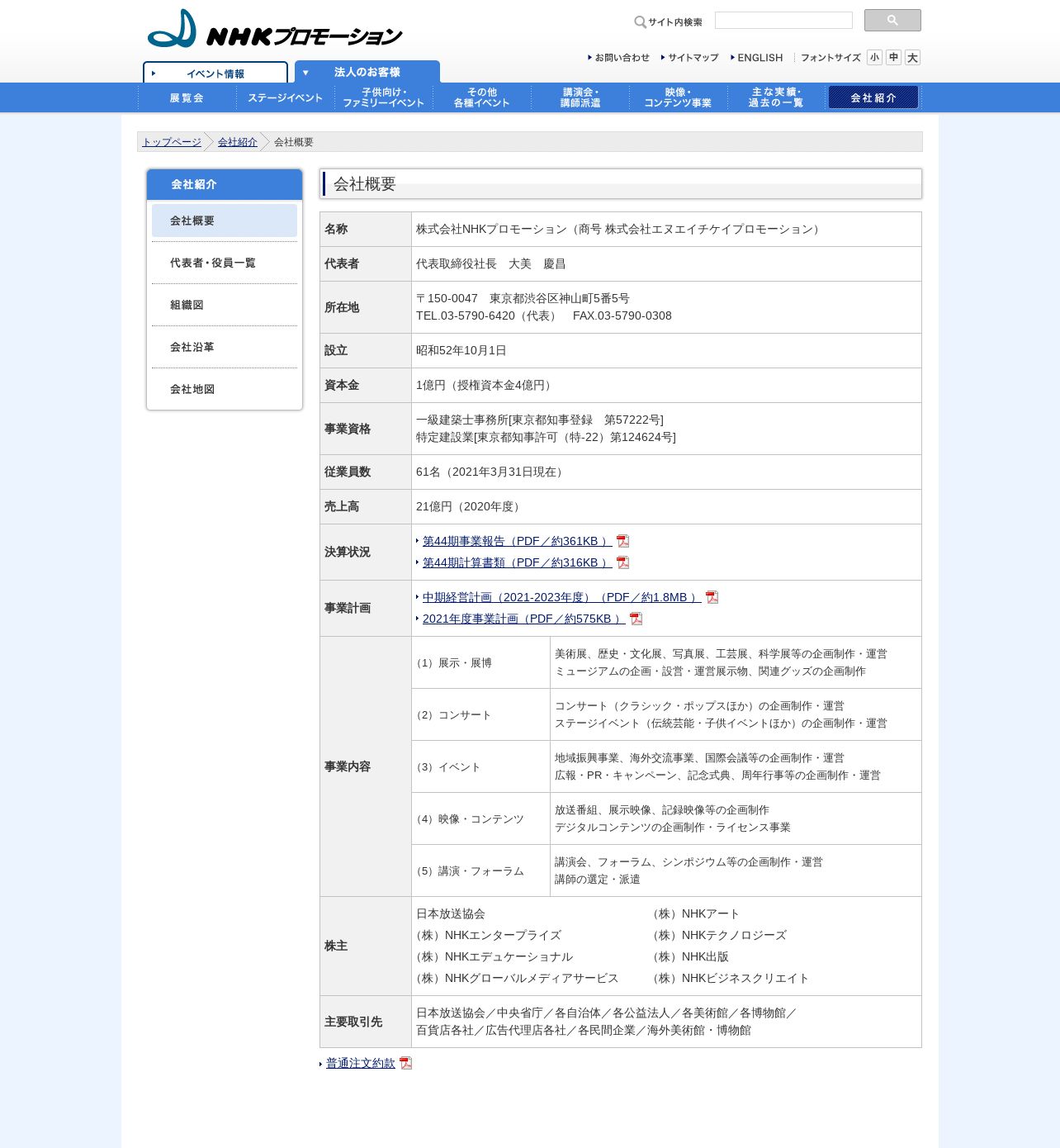
Task: Open 主な実績・過去の一覧 menu item
Action: (777, 97)
